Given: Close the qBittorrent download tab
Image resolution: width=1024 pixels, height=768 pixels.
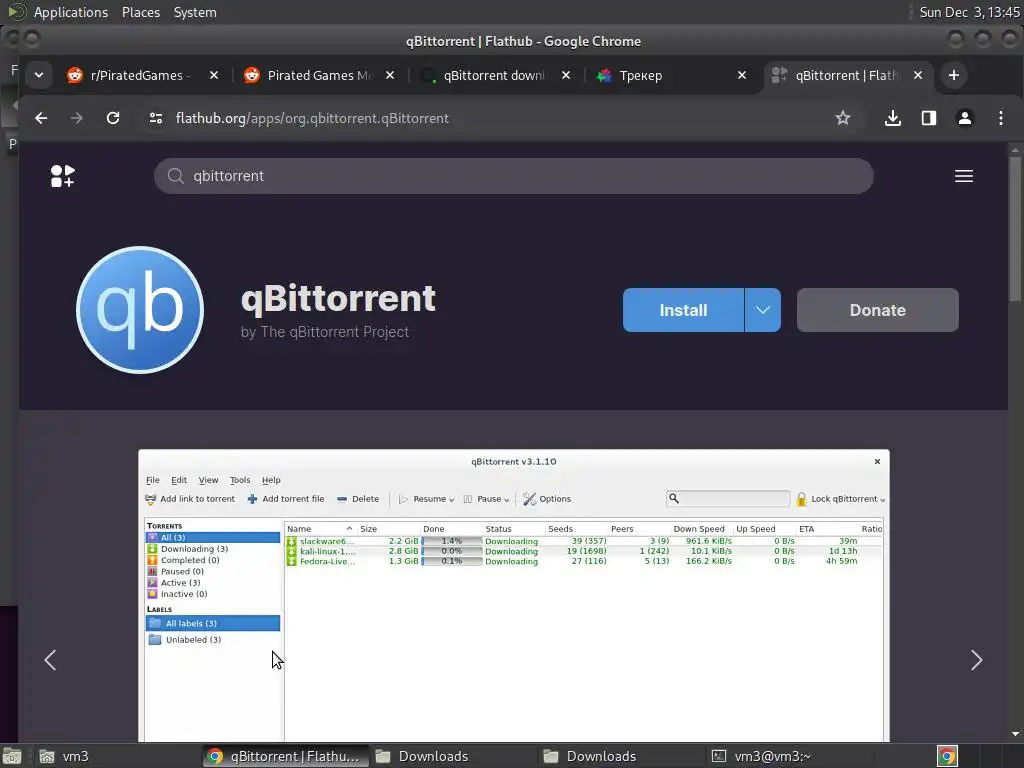Looking at the screenshot, I should [x=566, y=75].
